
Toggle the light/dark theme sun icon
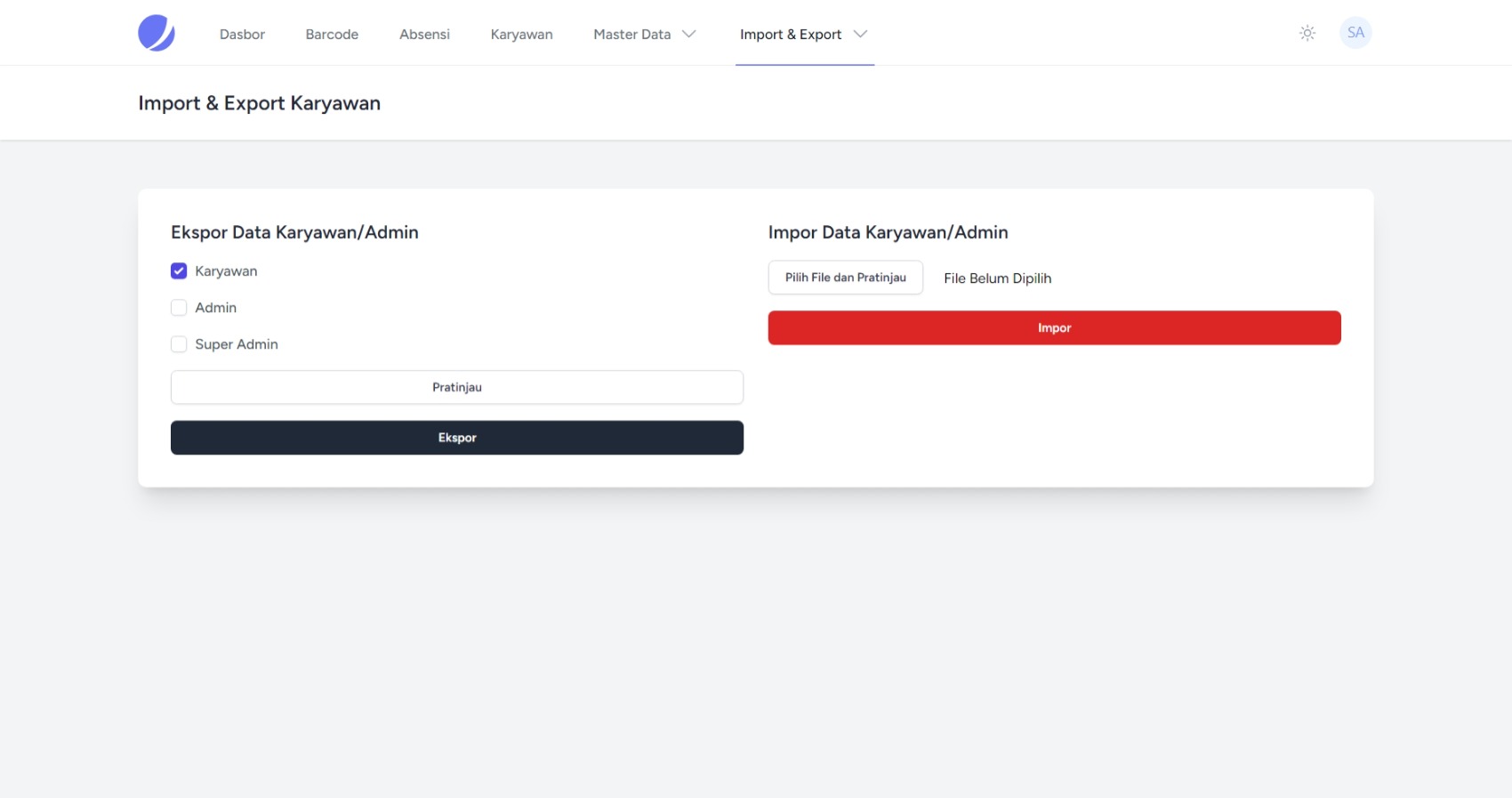point(1307,33)
